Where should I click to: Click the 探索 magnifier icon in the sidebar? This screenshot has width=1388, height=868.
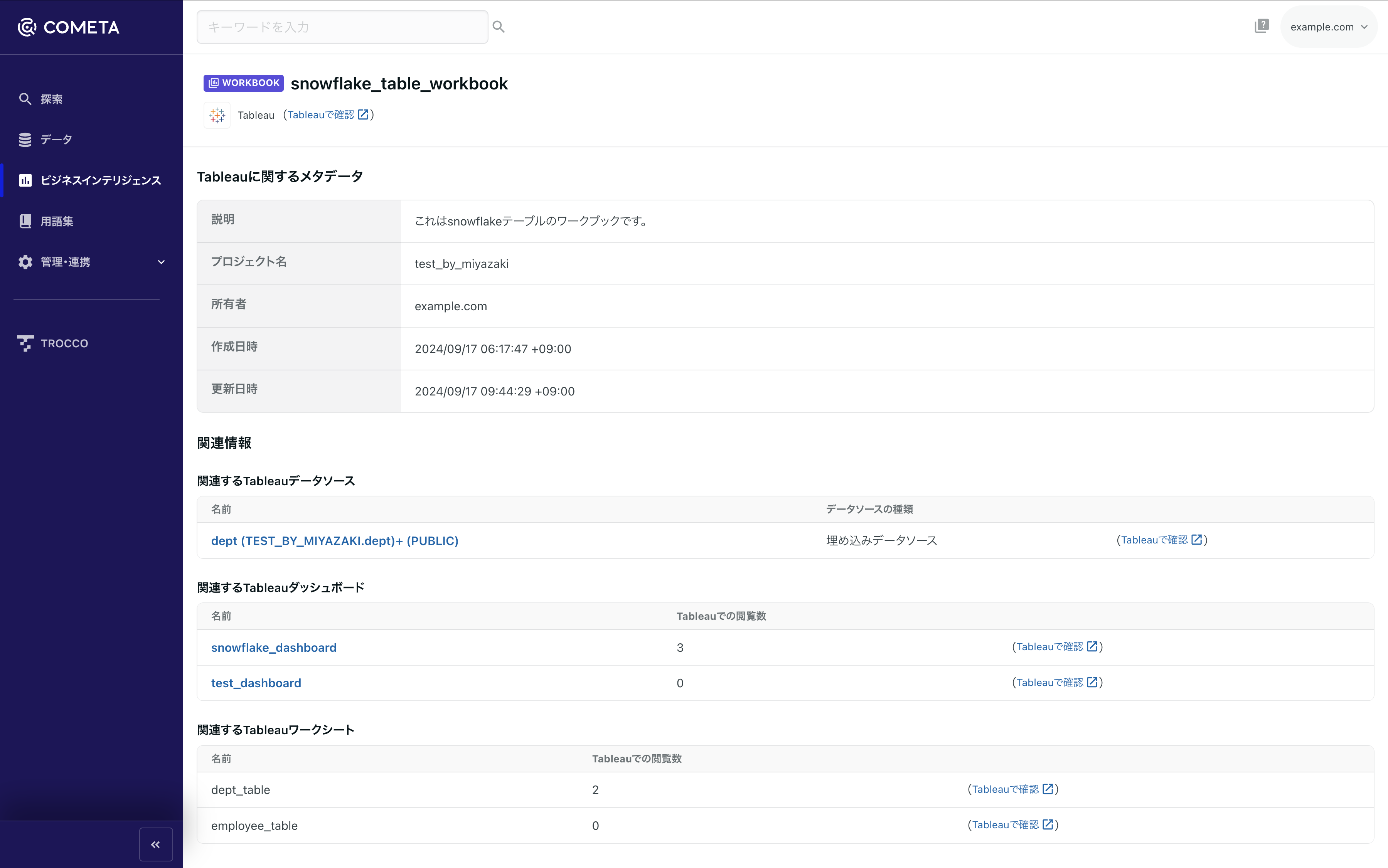(25, 99)
